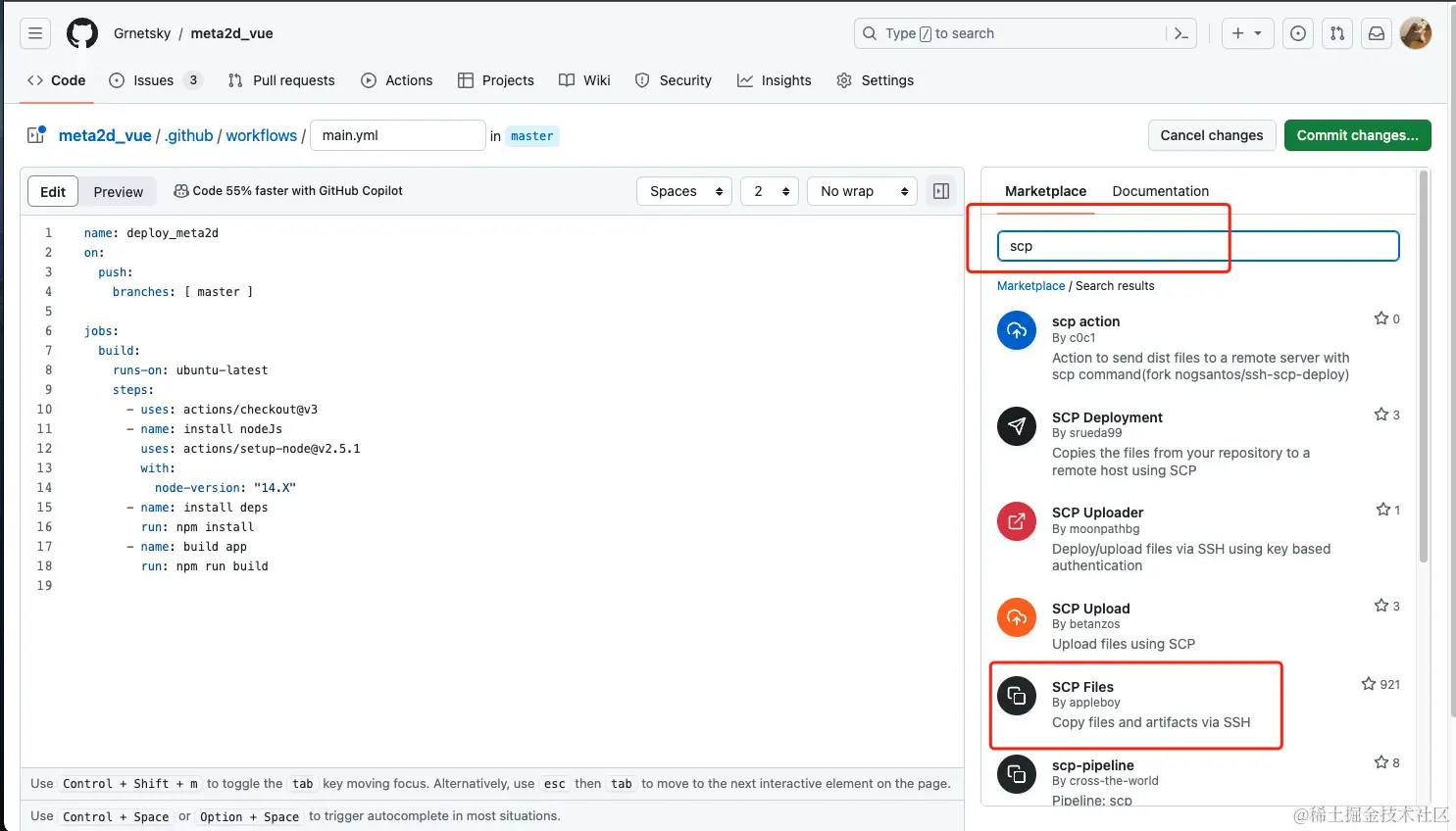This screenshot has width=1456, height=831.
Task: Click the Marketplace breadcrumb link
Action: coord(1030,286)
